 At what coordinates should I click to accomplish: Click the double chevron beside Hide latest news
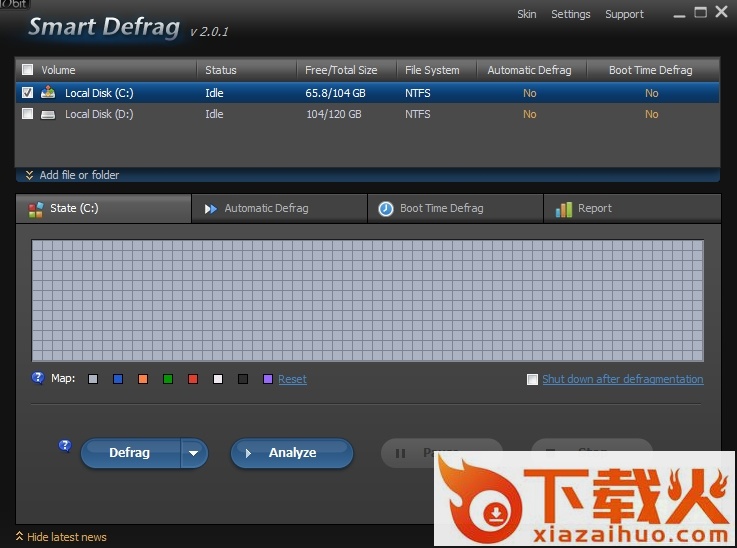click(19, 536)
